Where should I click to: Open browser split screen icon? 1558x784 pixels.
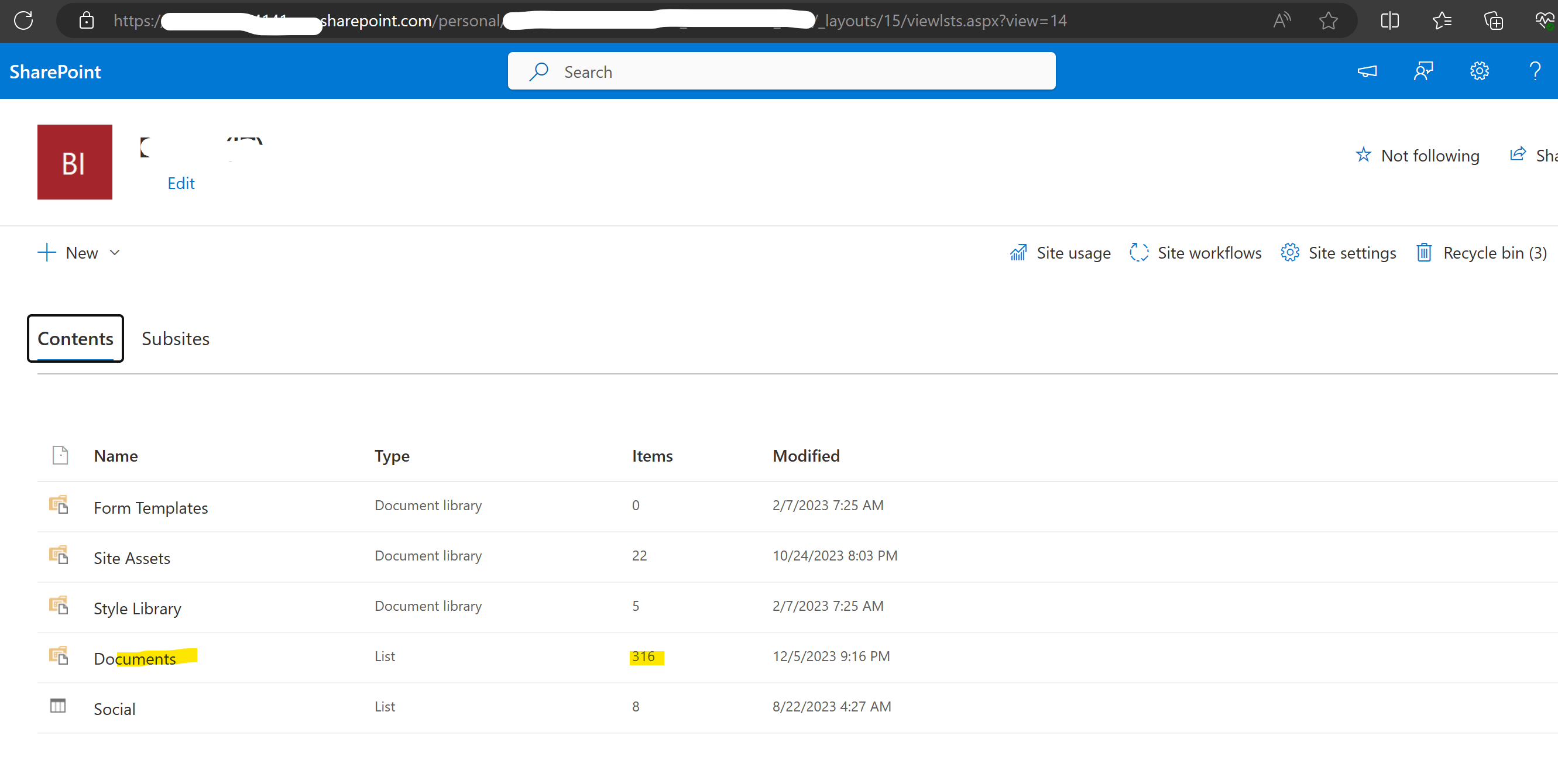pyautogui.click(x=1390, y=20)
